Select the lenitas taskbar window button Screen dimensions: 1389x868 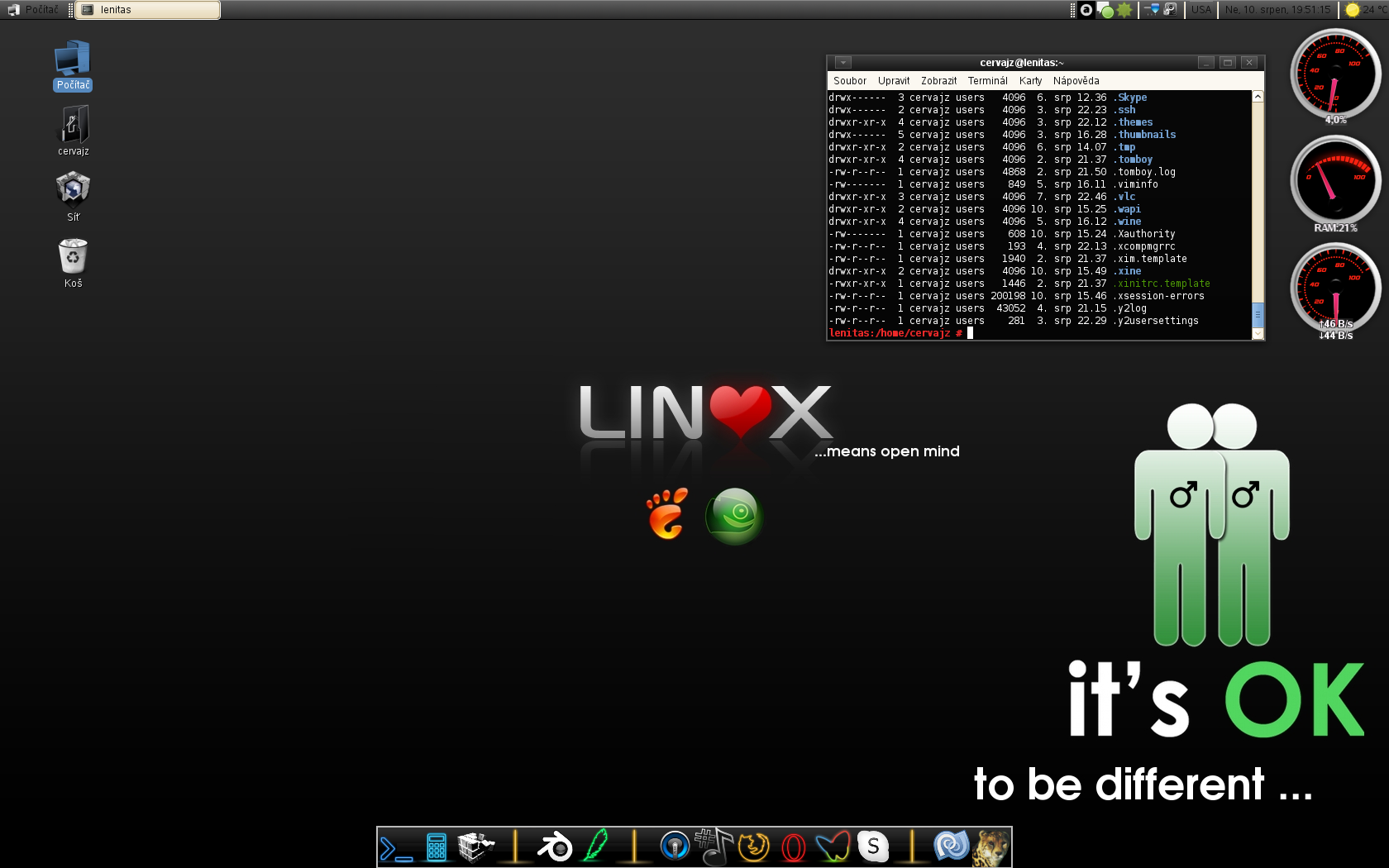148,10
